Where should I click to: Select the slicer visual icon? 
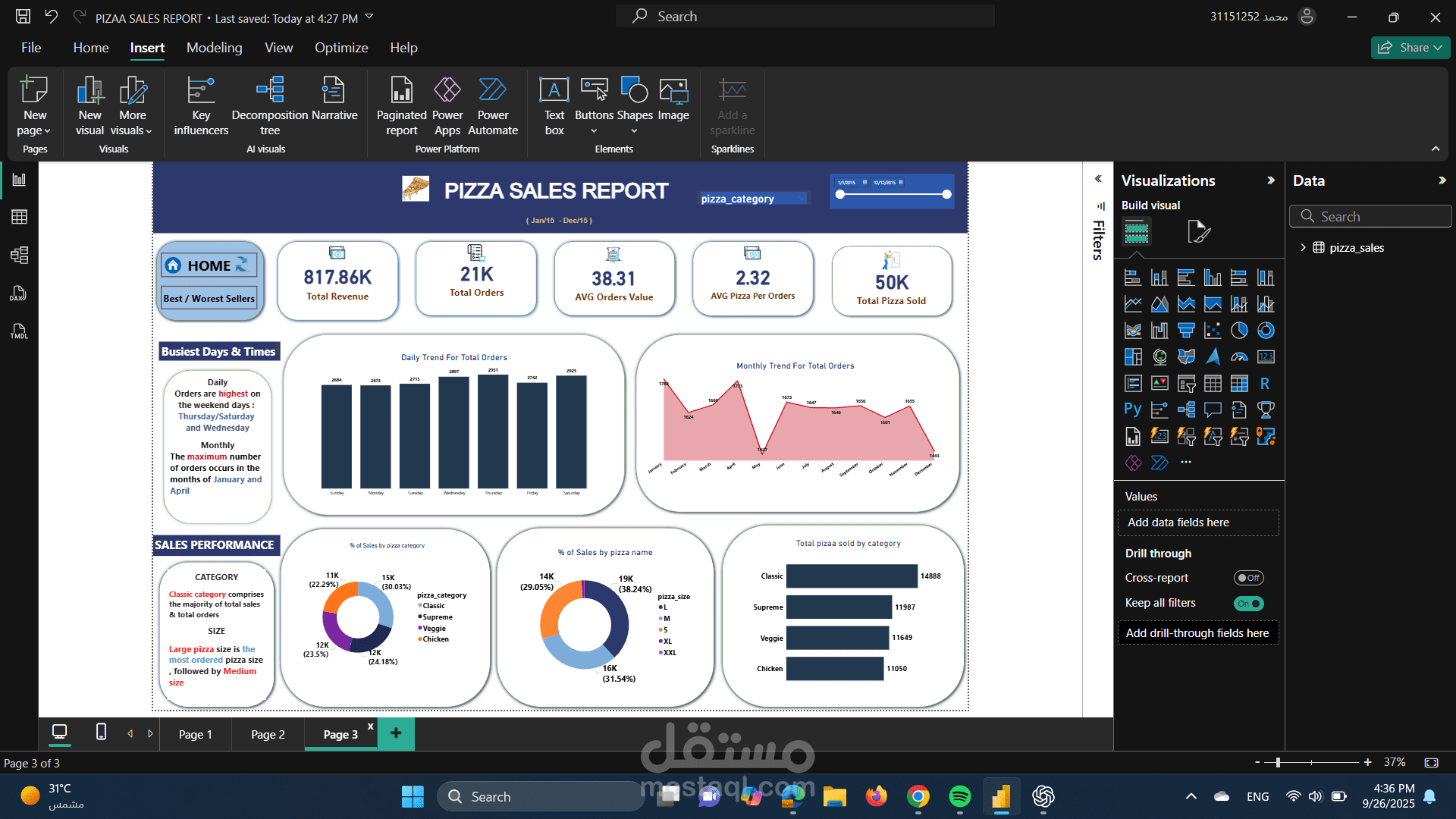1186,384
